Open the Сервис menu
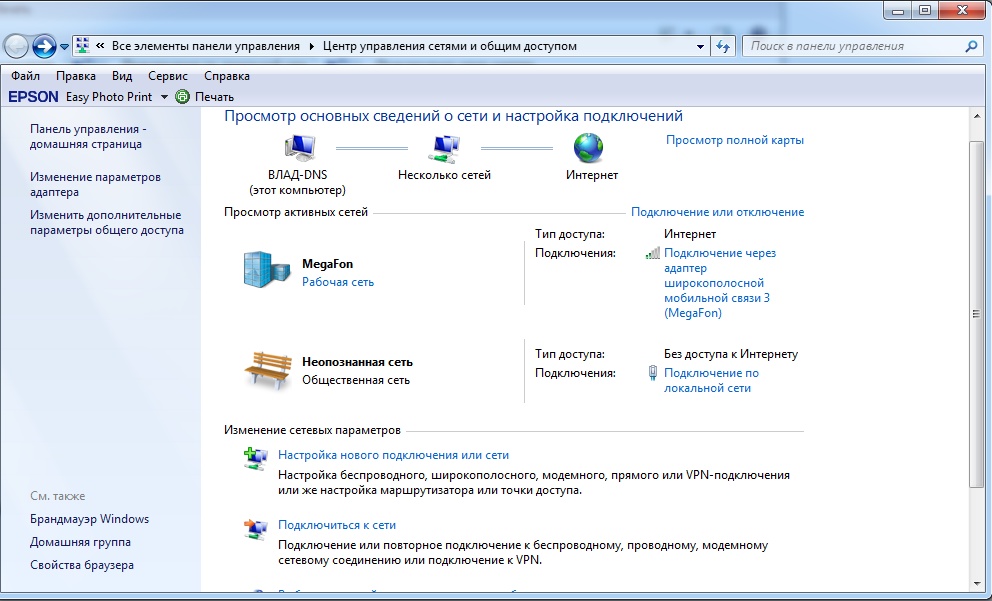992x601 pixels. pyautogui.click(x=167, y=76)
